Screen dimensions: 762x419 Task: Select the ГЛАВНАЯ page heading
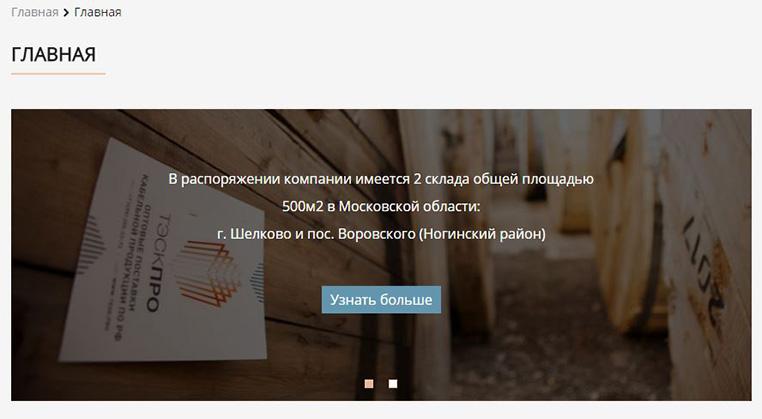click(53, 54)
